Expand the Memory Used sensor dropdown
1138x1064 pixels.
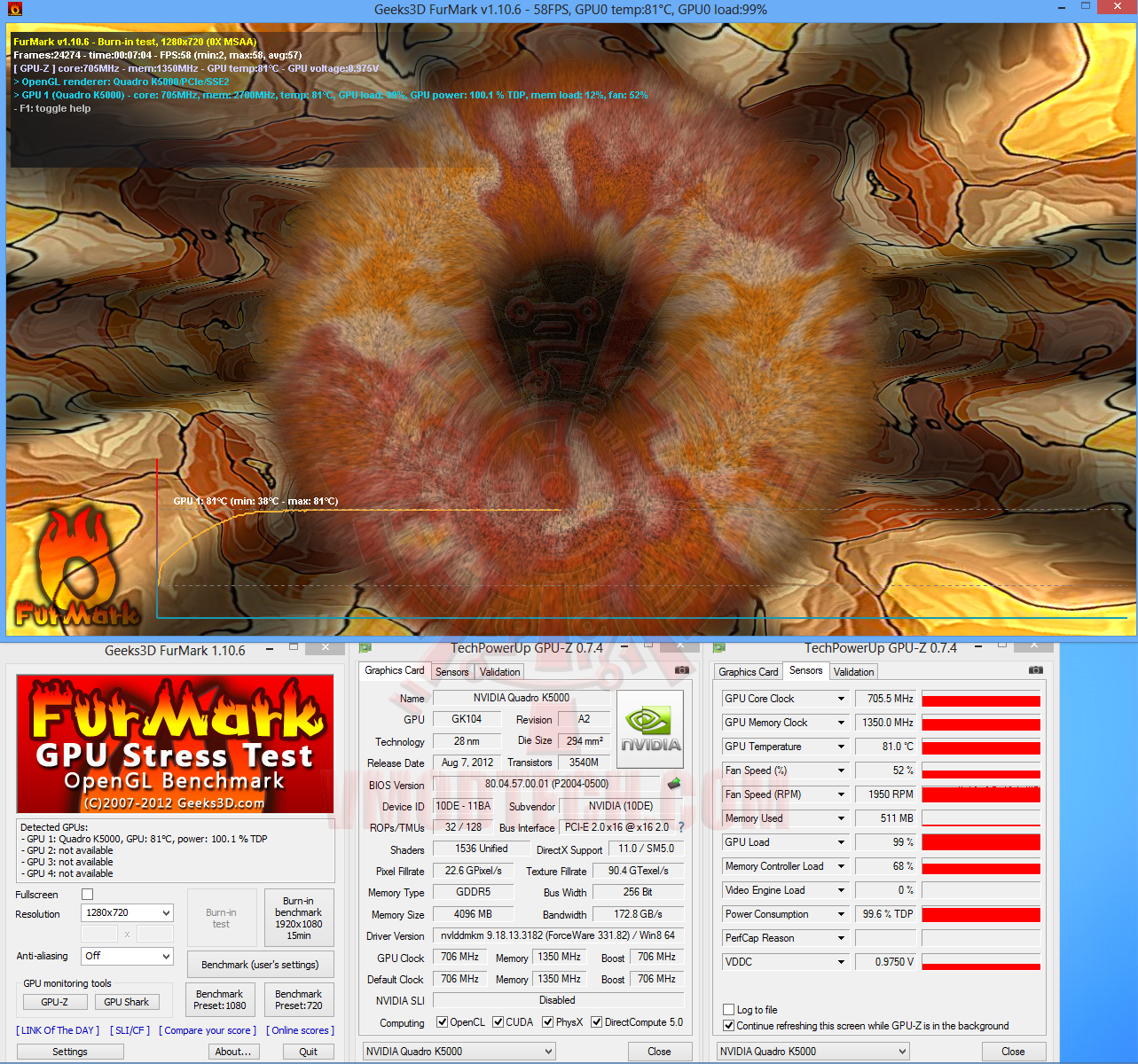click(x=841, y=818)
